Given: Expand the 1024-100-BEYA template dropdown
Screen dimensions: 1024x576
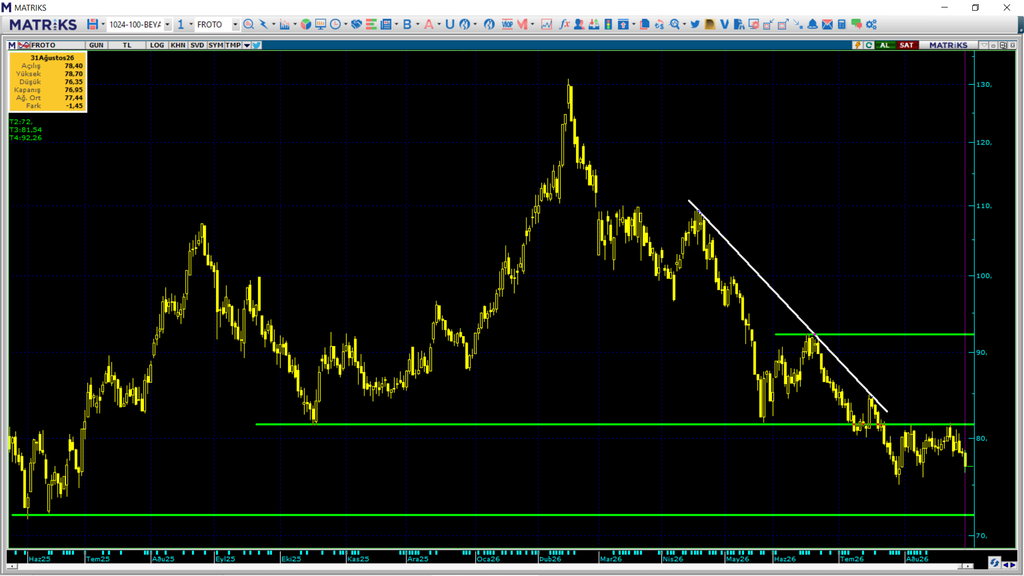Looking at the screenshot, I should pyautogui.click(x=167, y=24).
